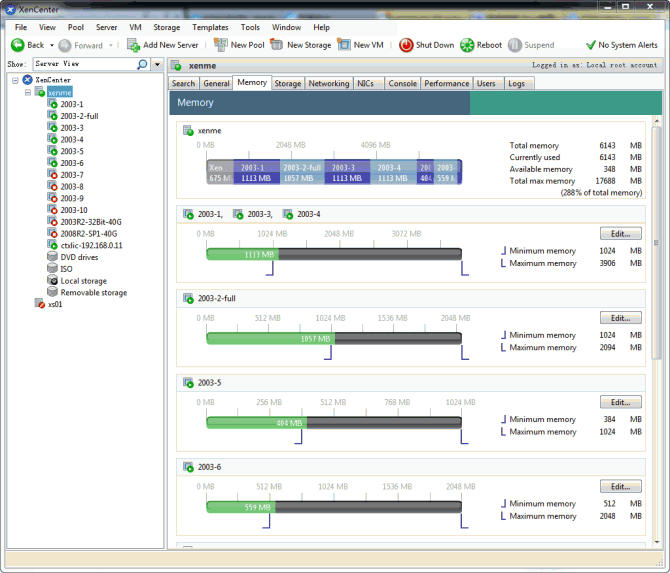This screenshot has width=670, height=573.
Task: Click the xenme host icon in memory panel
Action: click(x=188, y=130)
